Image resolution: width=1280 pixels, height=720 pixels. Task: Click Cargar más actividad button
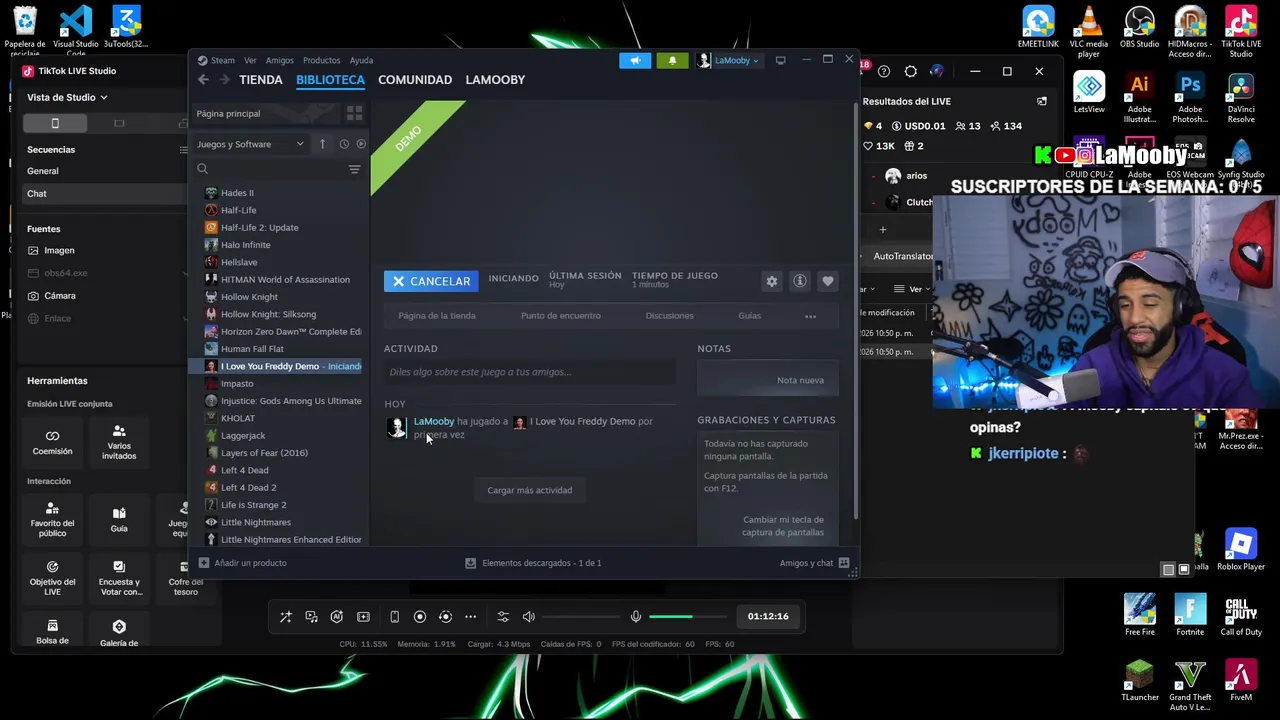point(529,490)
